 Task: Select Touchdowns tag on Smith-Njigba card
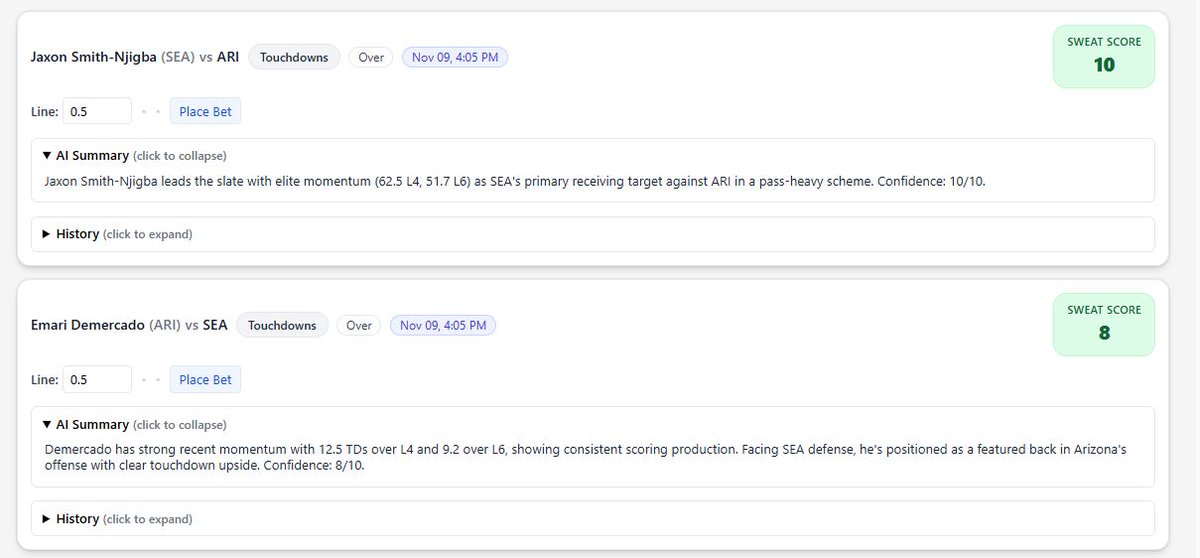point(294,58)
